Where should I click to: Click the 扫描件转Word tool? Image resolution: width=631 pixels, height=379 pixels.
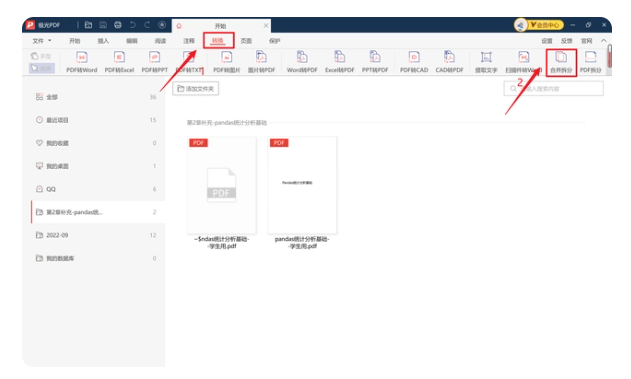(x=524, y=62)
